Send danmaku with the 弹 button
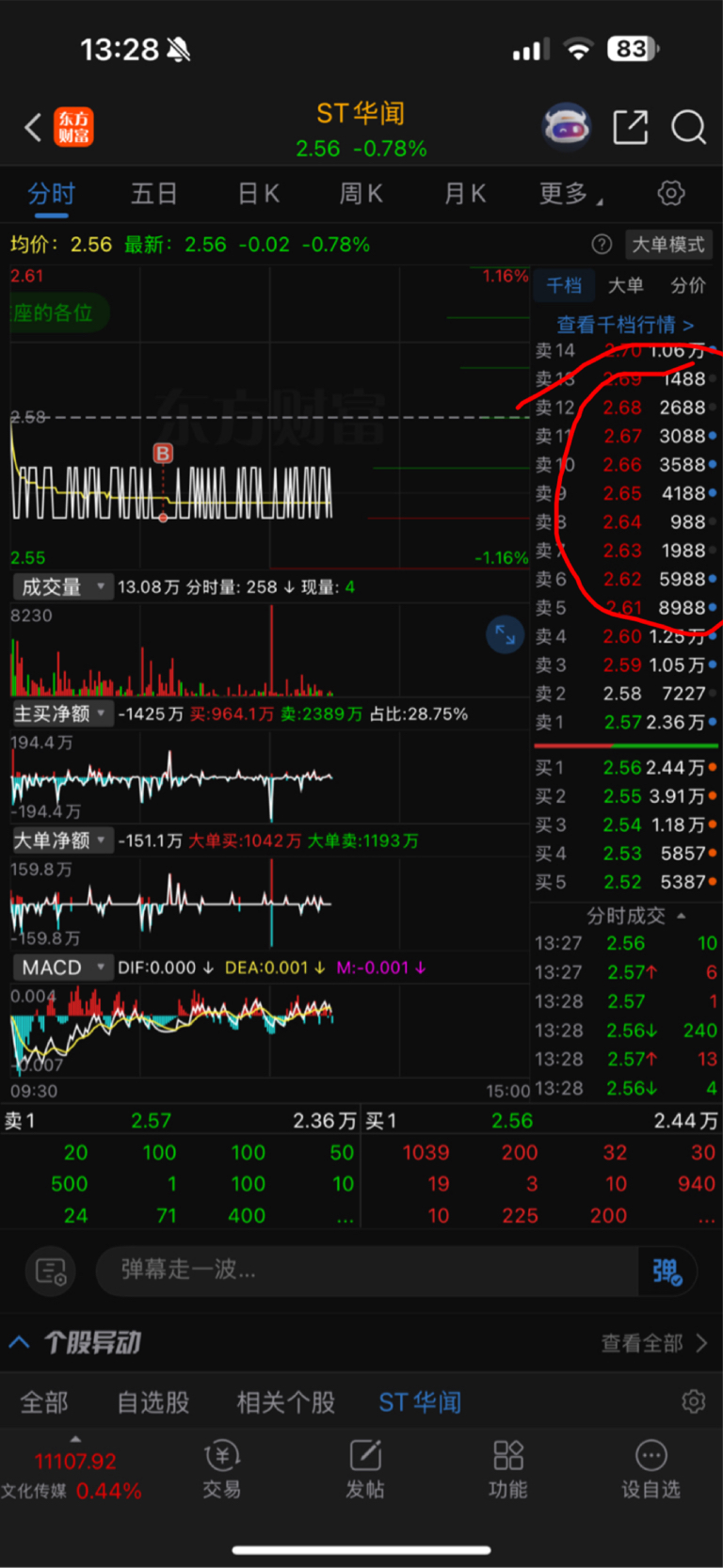This screenshot has width=723, height=1568. tap(667, 1272)
